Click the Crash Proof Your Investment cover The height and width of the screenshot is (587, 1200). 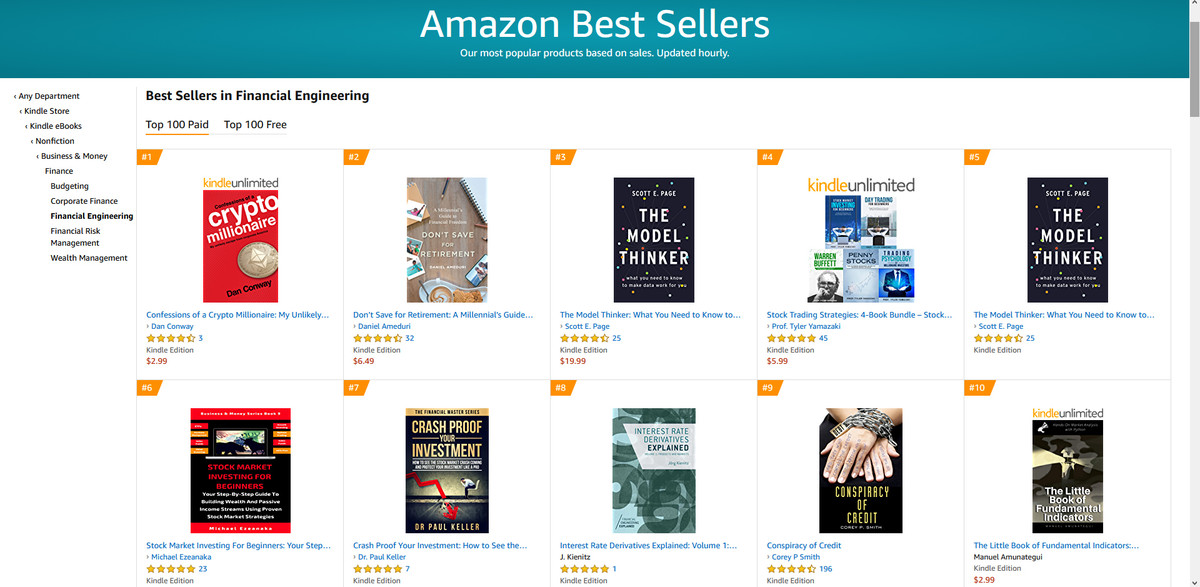pos(446,470)
